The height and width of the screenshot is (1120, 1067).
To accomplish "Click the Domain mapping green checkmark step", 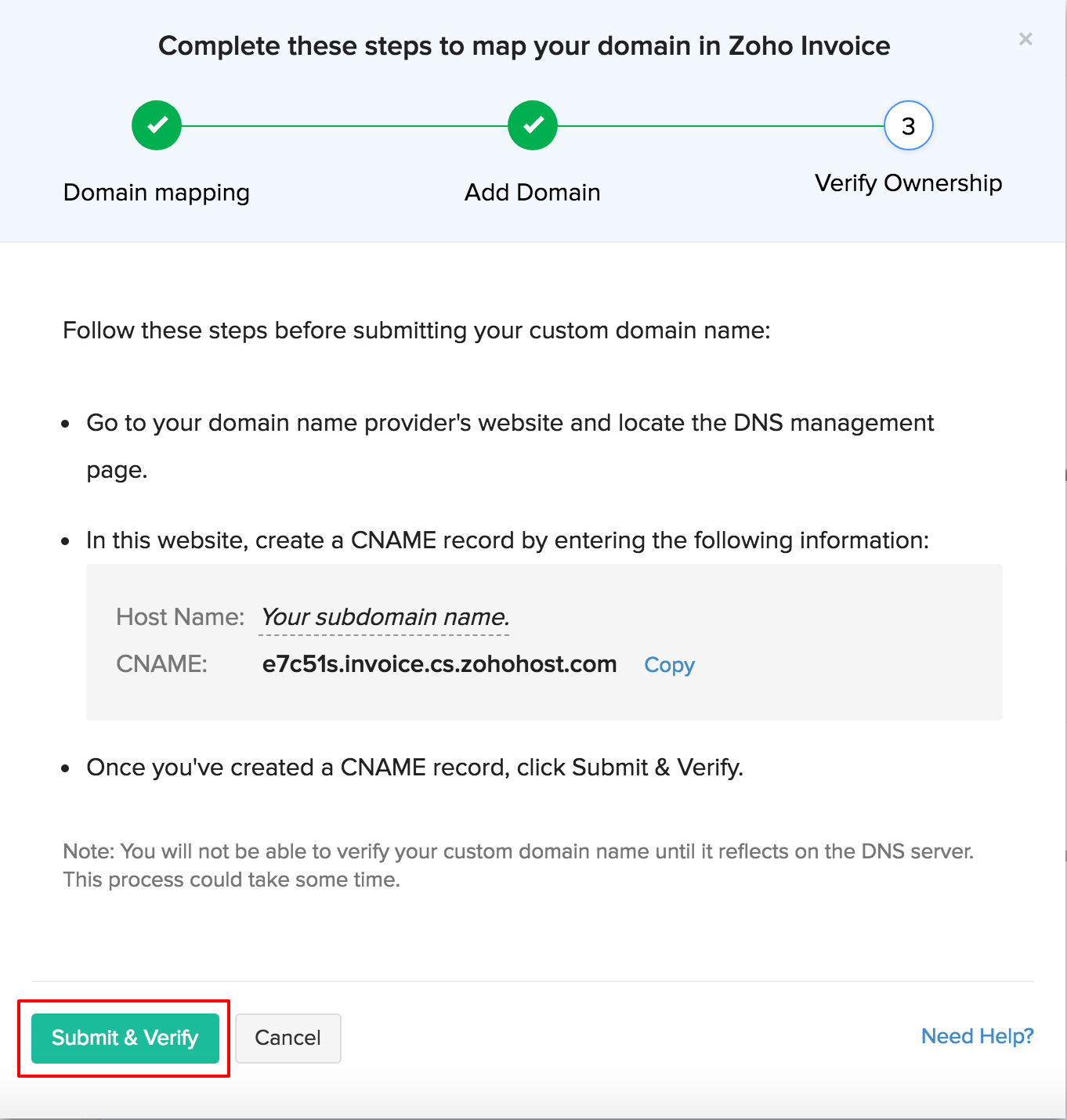I will 157,125.
